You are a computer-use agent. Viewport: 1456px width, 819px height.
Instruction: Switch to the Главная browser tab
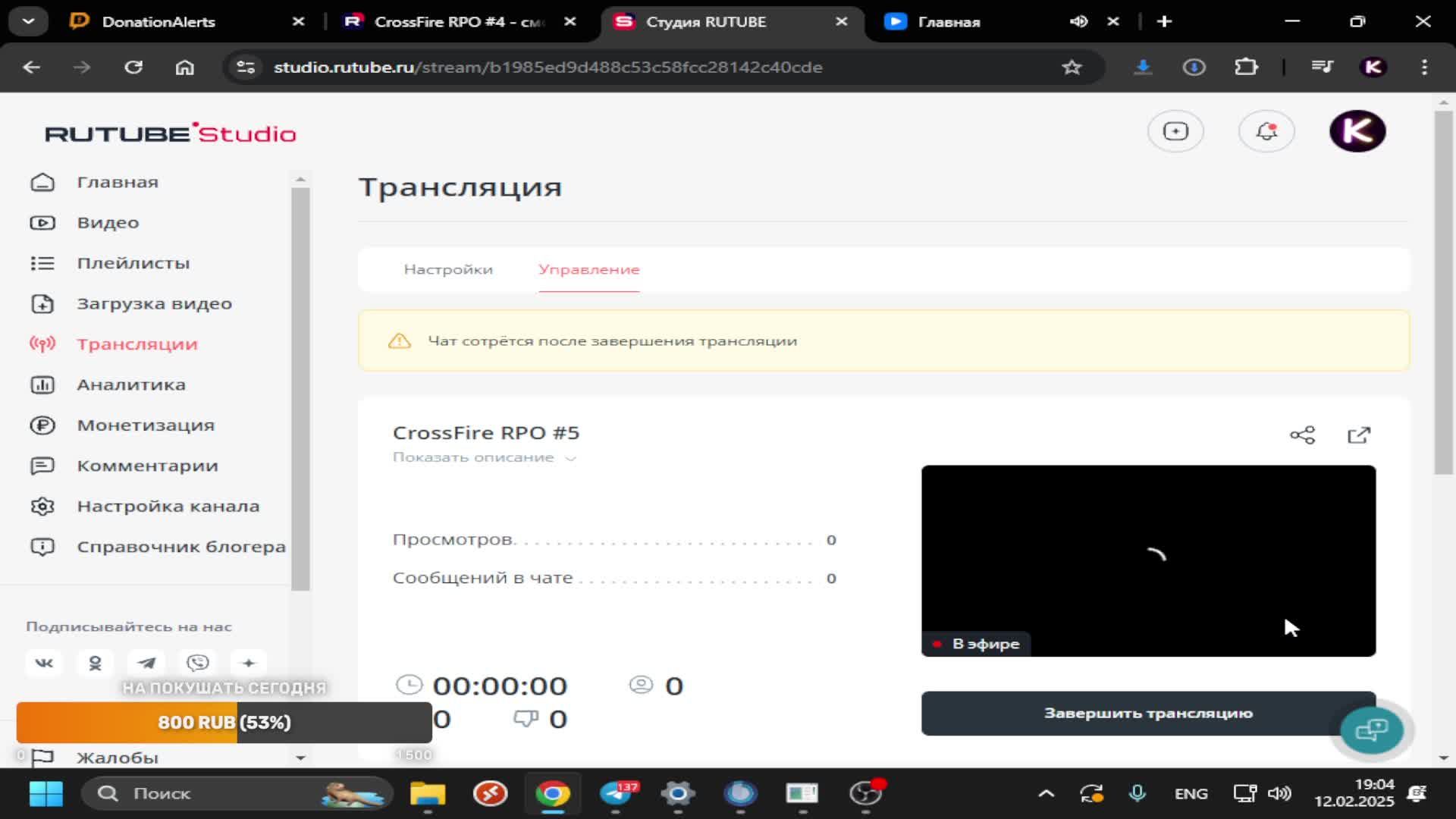[x=949, y=22]
